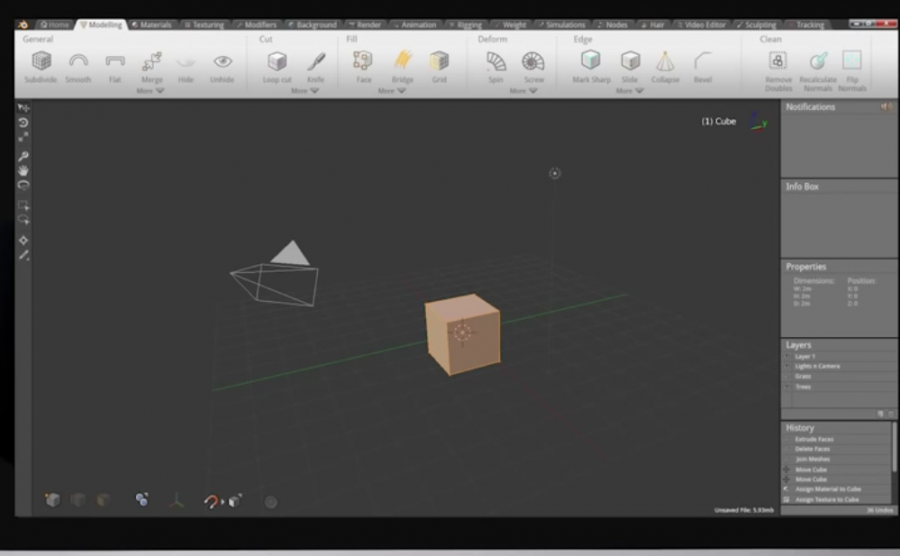Toggle the magnet snap icon
This screenshot has height=556, width=900.
pyautogui.click(x=211, y=501)
